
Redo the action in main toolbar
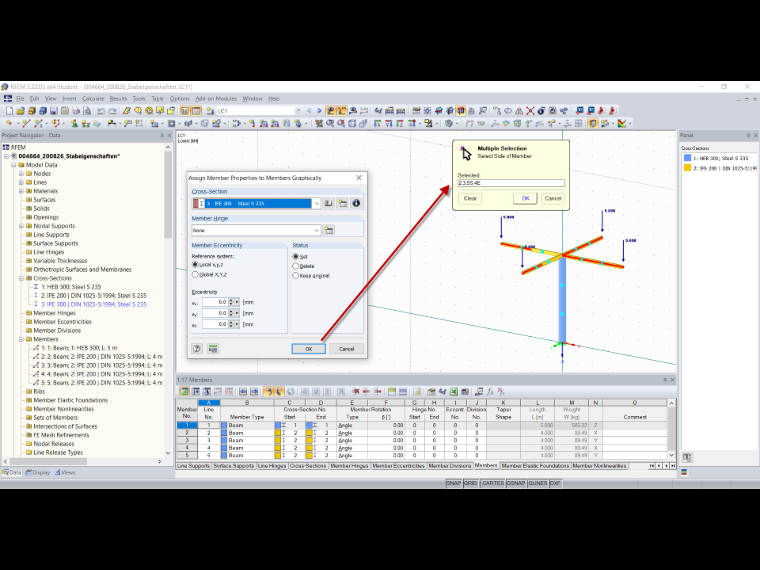tap(112, 111)
